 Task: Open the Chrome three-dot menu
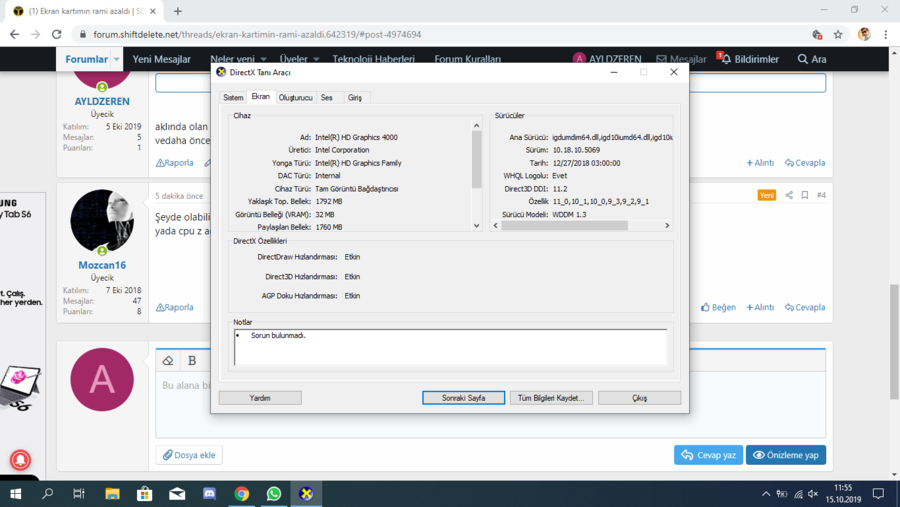[x=886, y=34]
